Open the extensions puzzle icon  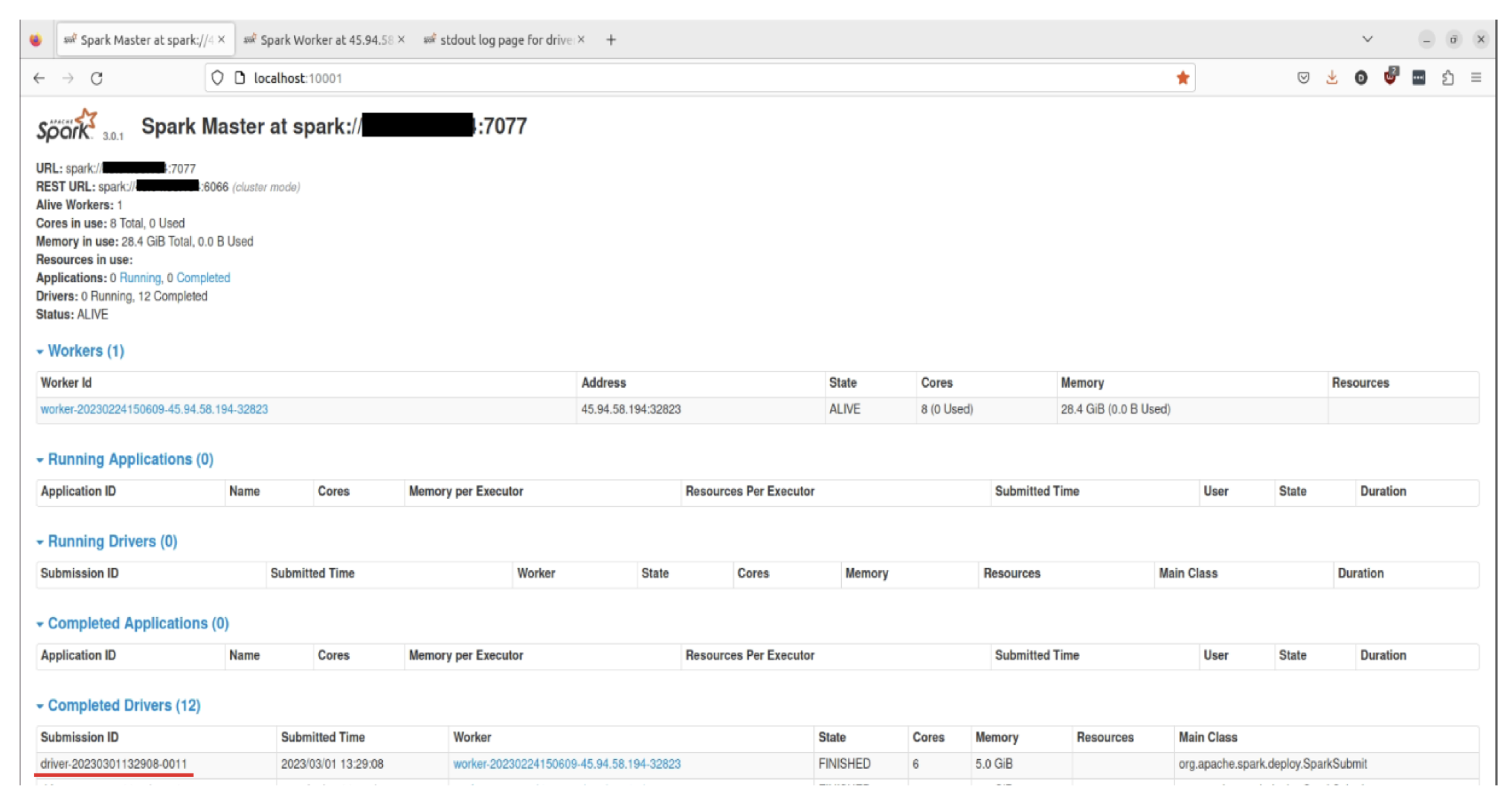pyautogui.click(x=1448, y=78)
